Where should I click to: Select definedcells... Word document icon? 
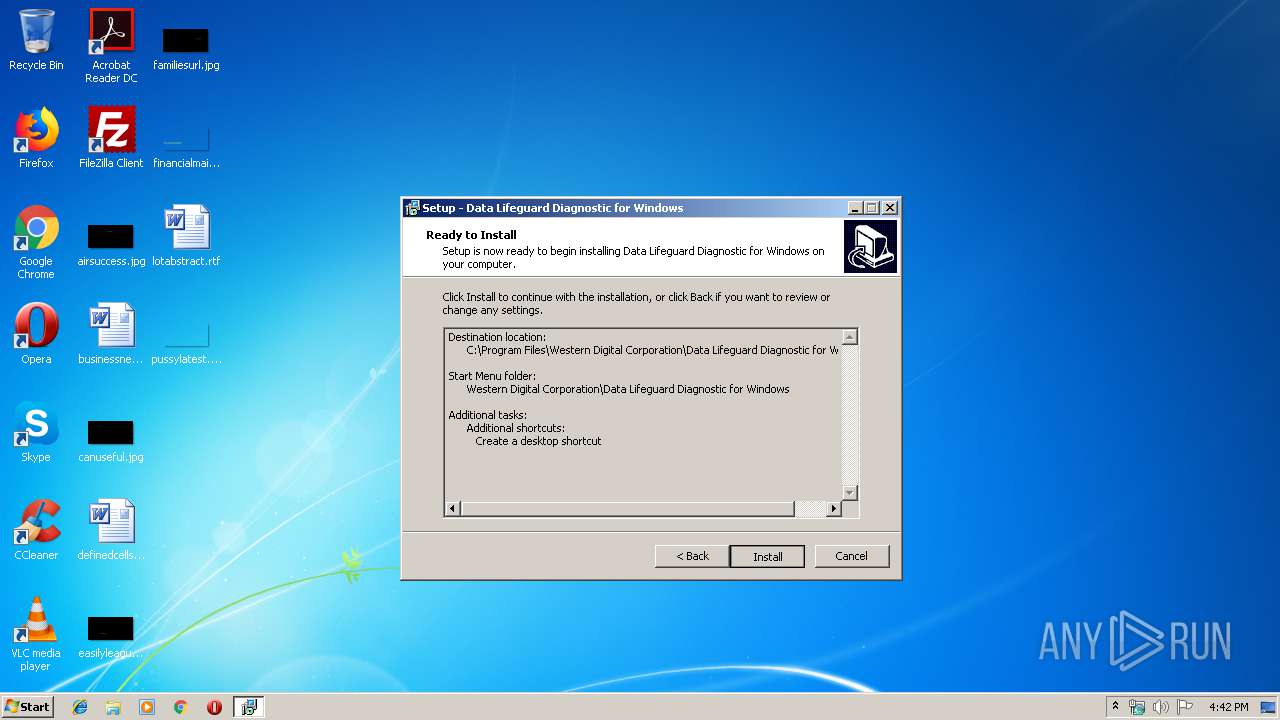tap(111, 530)
